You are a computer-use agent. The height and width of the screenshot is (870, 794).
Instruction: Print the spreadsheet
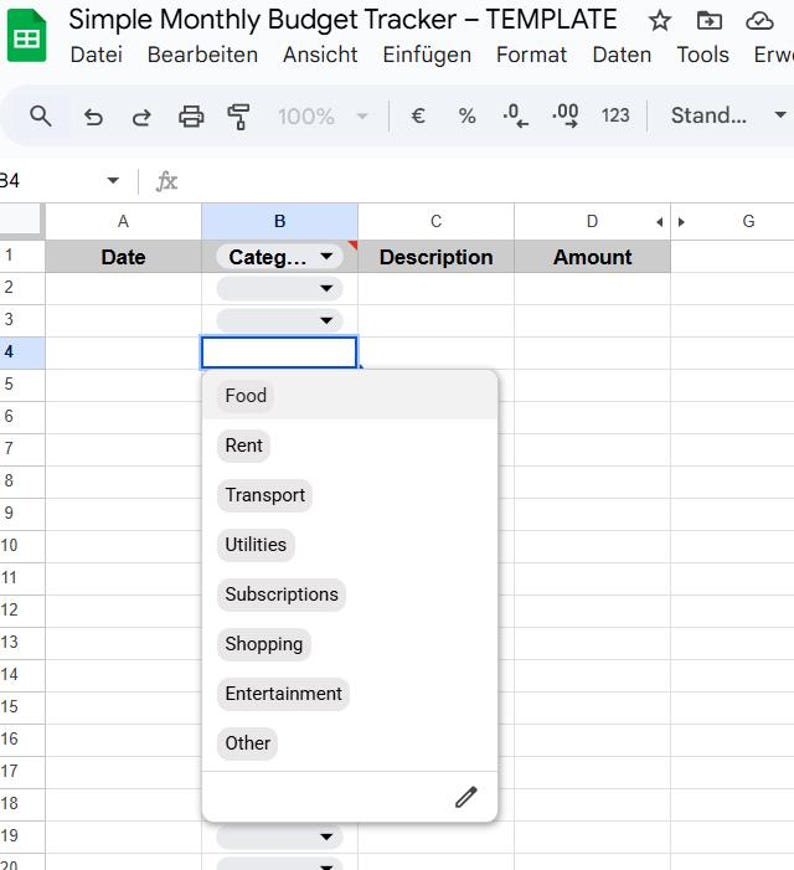(191, 117)
